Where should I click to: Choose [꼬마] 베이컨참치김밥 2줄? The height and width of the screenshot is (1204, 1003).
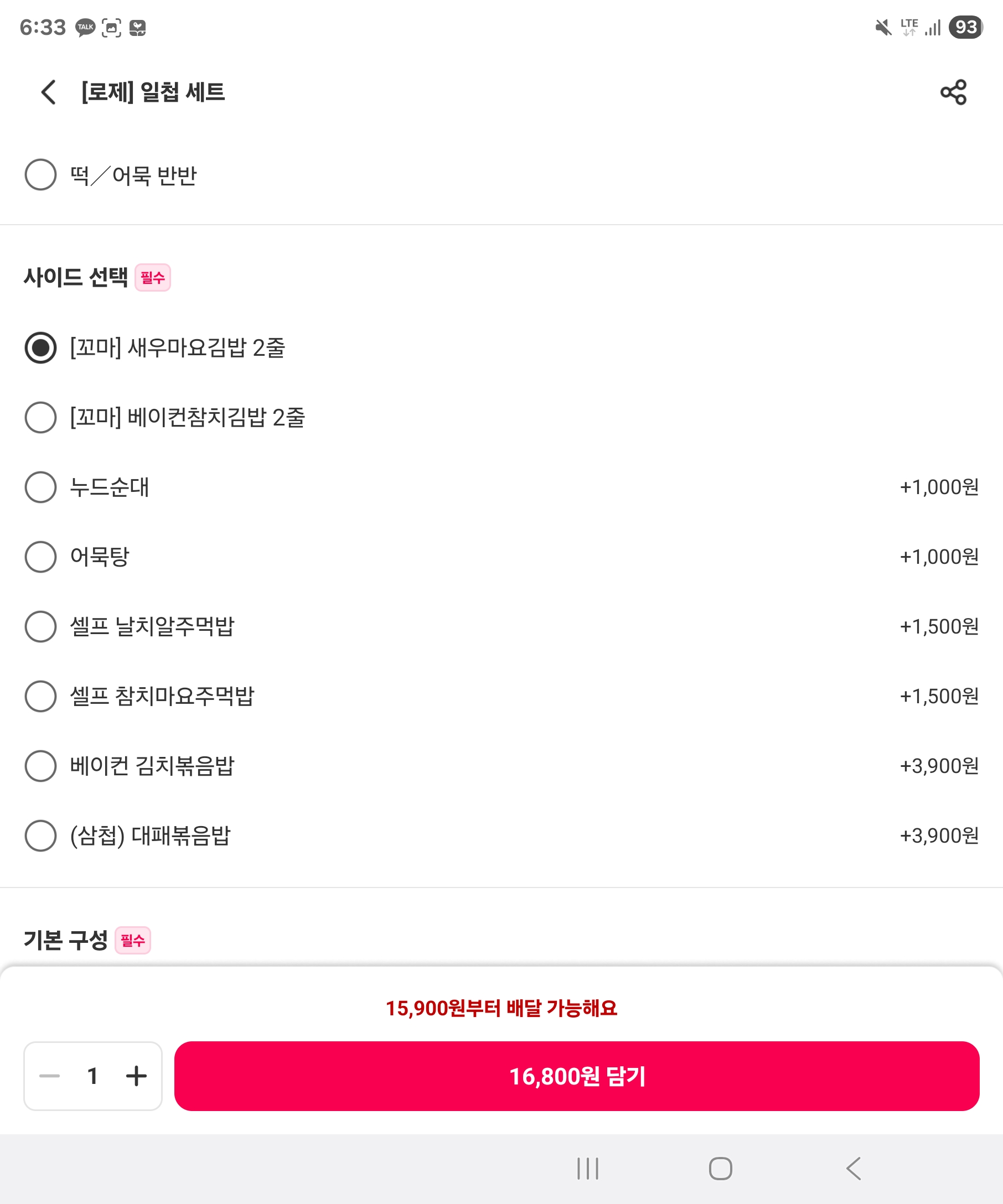click(41, 417)
